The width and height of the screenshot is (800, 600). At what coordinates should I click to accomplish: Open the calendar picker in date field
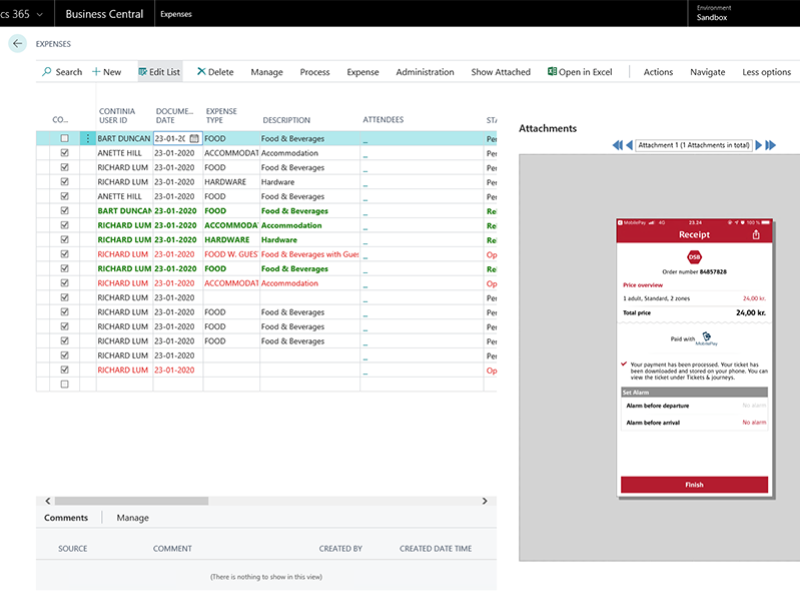(194, 138)
